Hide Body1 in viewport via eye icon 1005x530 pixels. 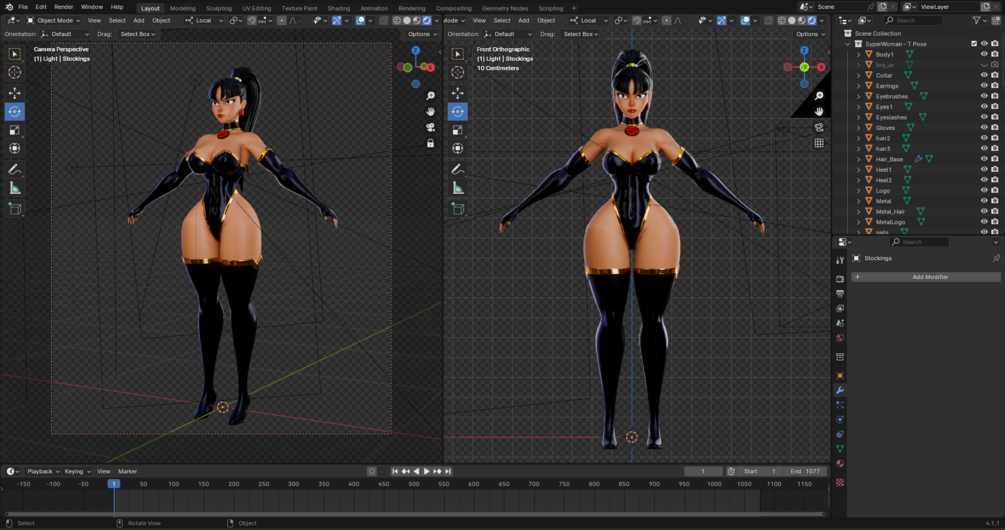[x=984, y=54]
